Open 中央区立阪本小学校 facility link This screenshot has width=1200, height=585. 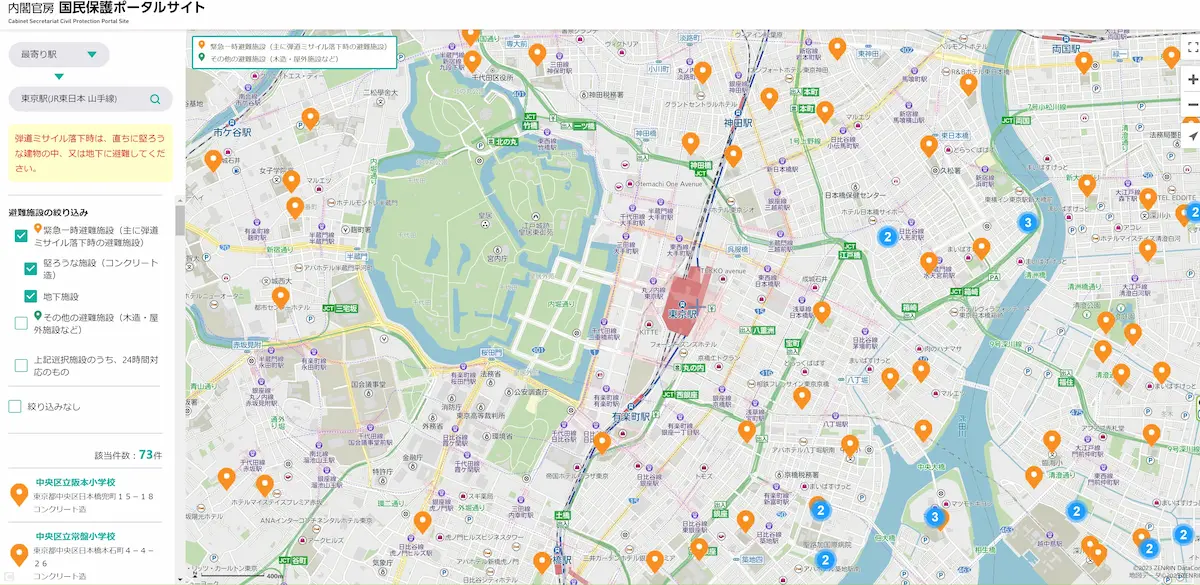76,482
